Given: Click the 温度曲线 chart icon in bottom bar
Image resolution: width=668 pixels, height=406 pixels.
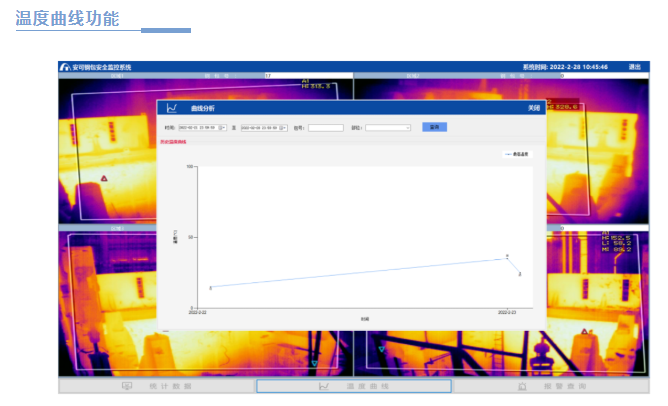Looking at the screenshot, I should point(323,386).
